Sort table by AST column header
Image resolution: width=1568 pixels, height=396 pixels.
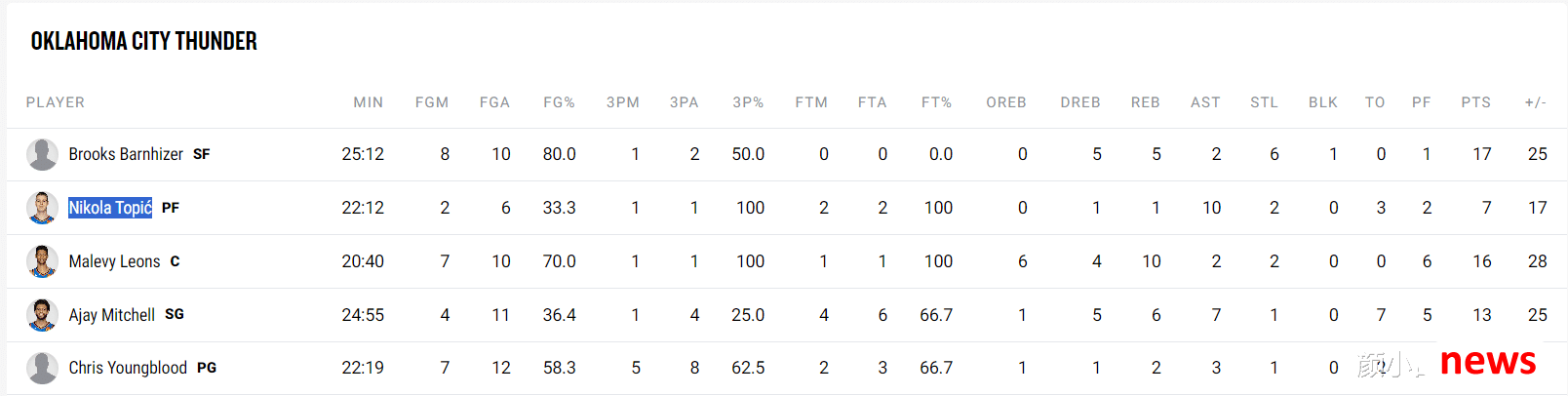1205,102
